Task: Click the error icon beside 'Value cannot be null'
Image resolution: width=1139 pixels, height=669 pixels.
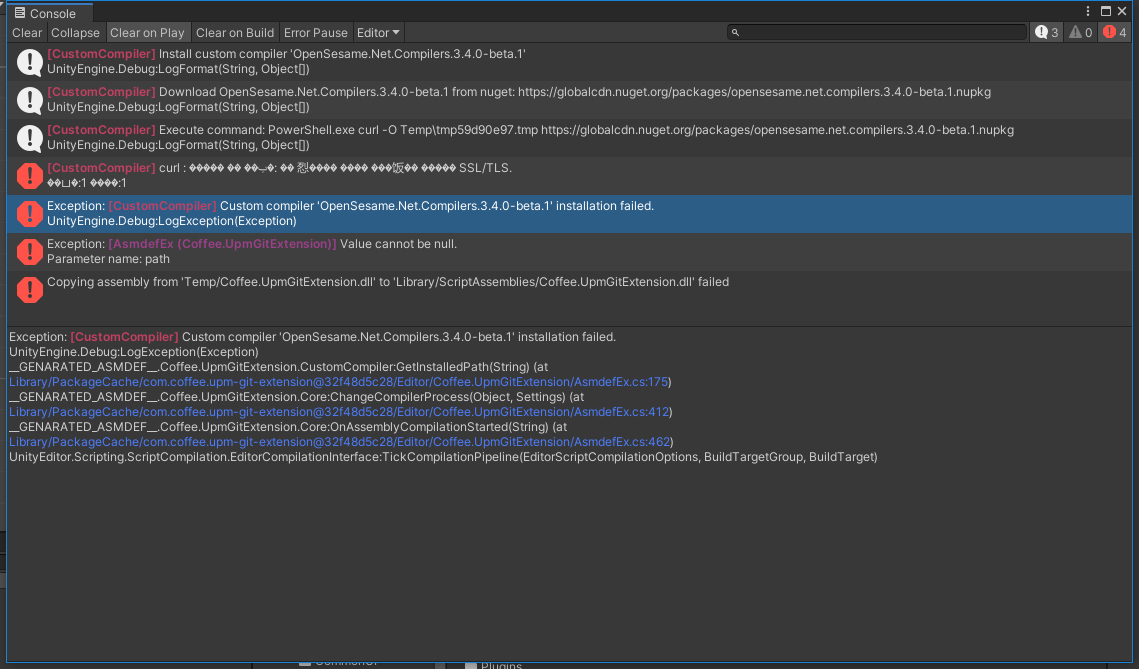Action: pos(29,252)
